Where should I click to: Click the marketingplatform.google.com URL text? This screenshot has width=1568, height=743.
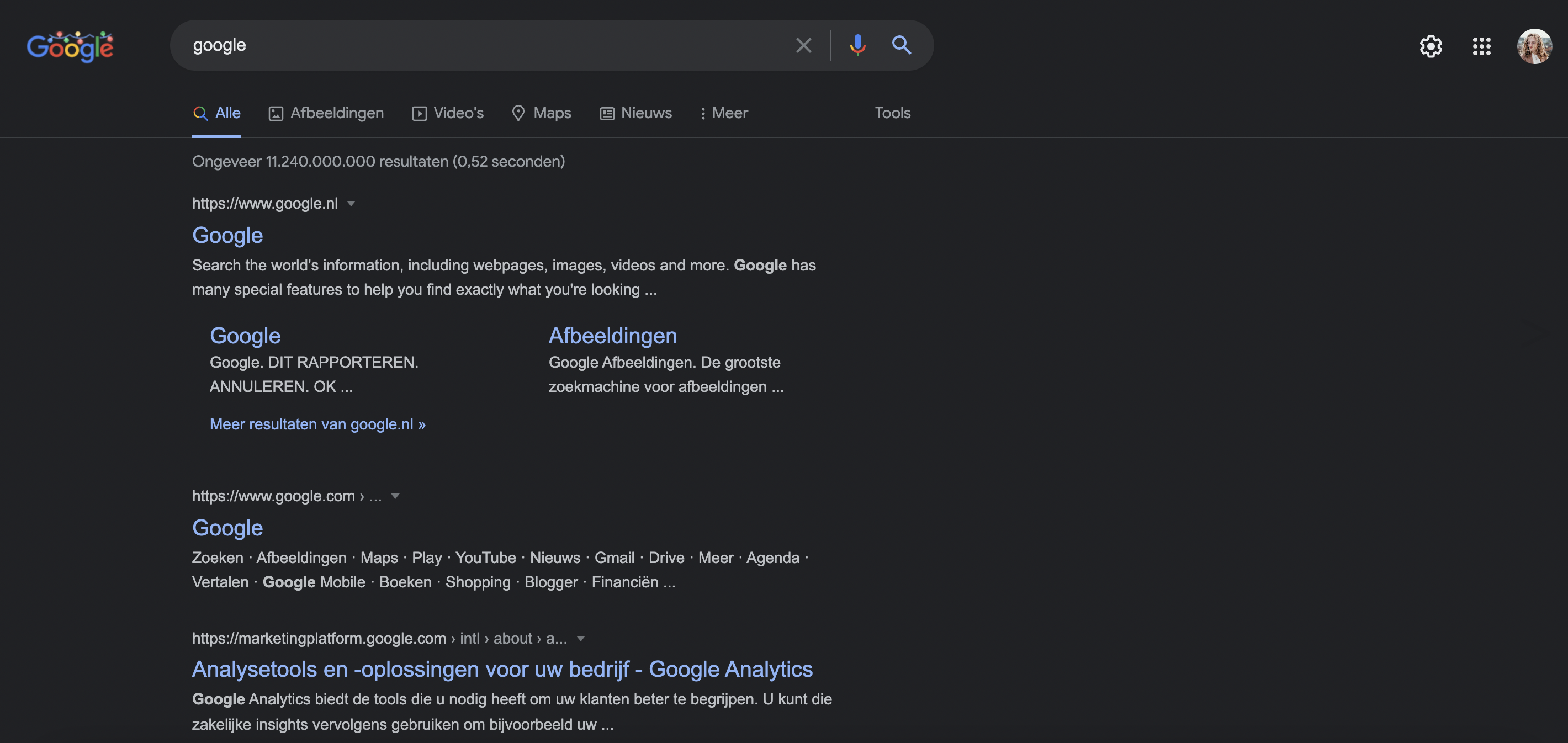(x=319, y=638)
